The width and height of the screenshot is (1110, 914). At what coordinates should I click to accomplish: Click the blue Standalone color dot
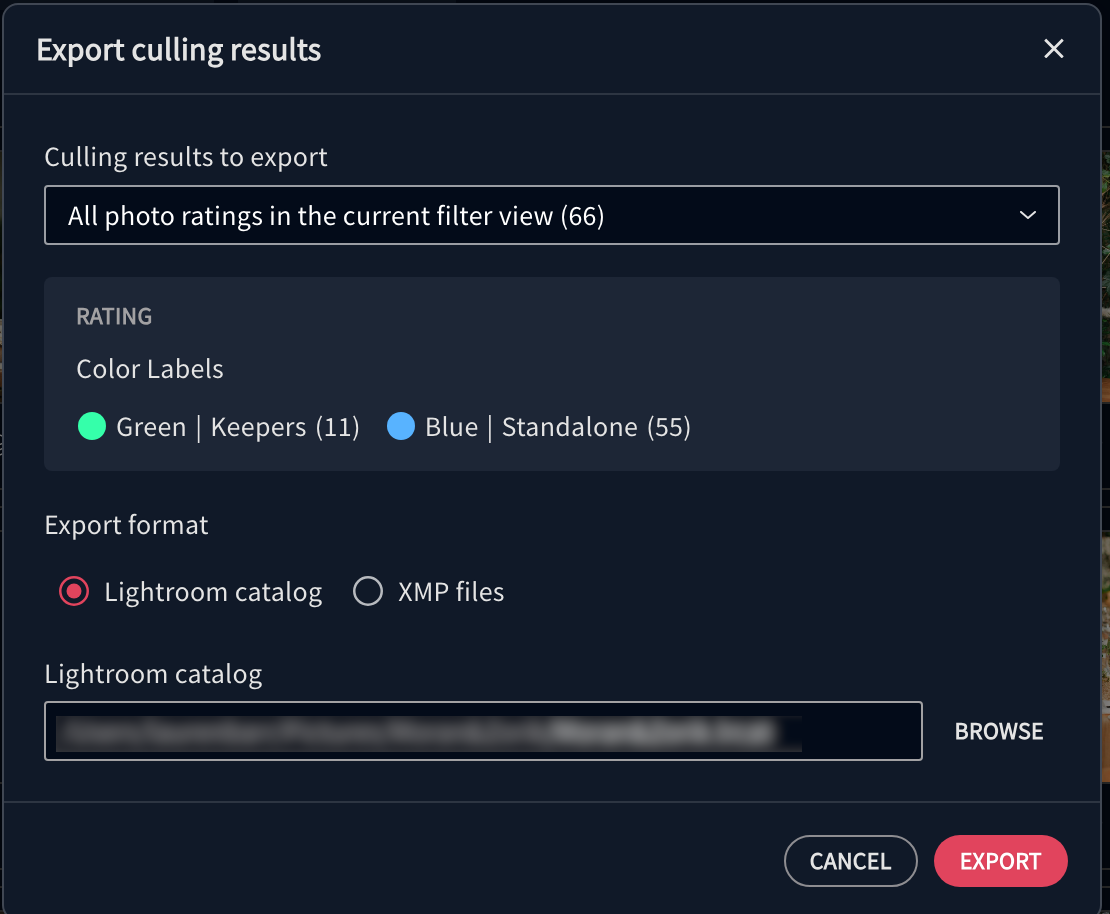[x=401, y=426]
